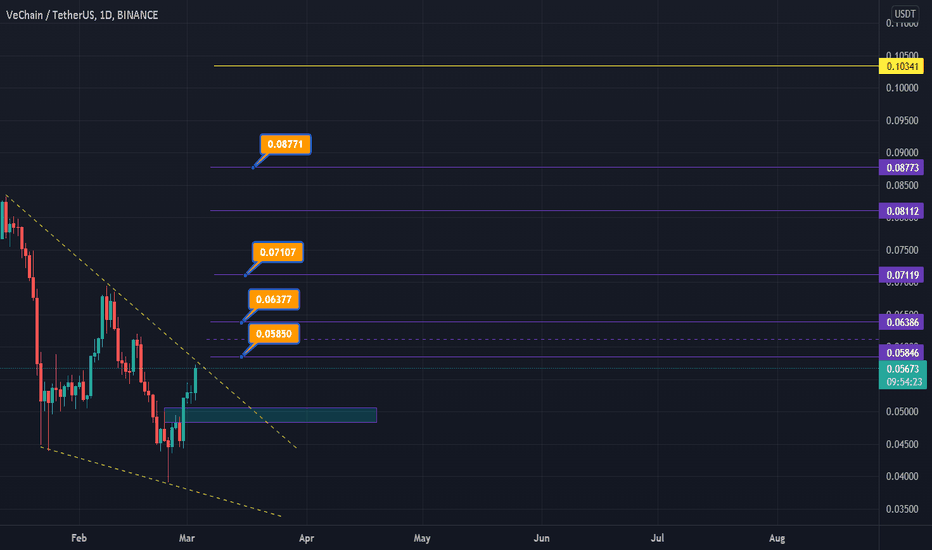932x550 pixels.
Task: Click the purple 0.07119 price label
Action: click(x=901, y=275)
